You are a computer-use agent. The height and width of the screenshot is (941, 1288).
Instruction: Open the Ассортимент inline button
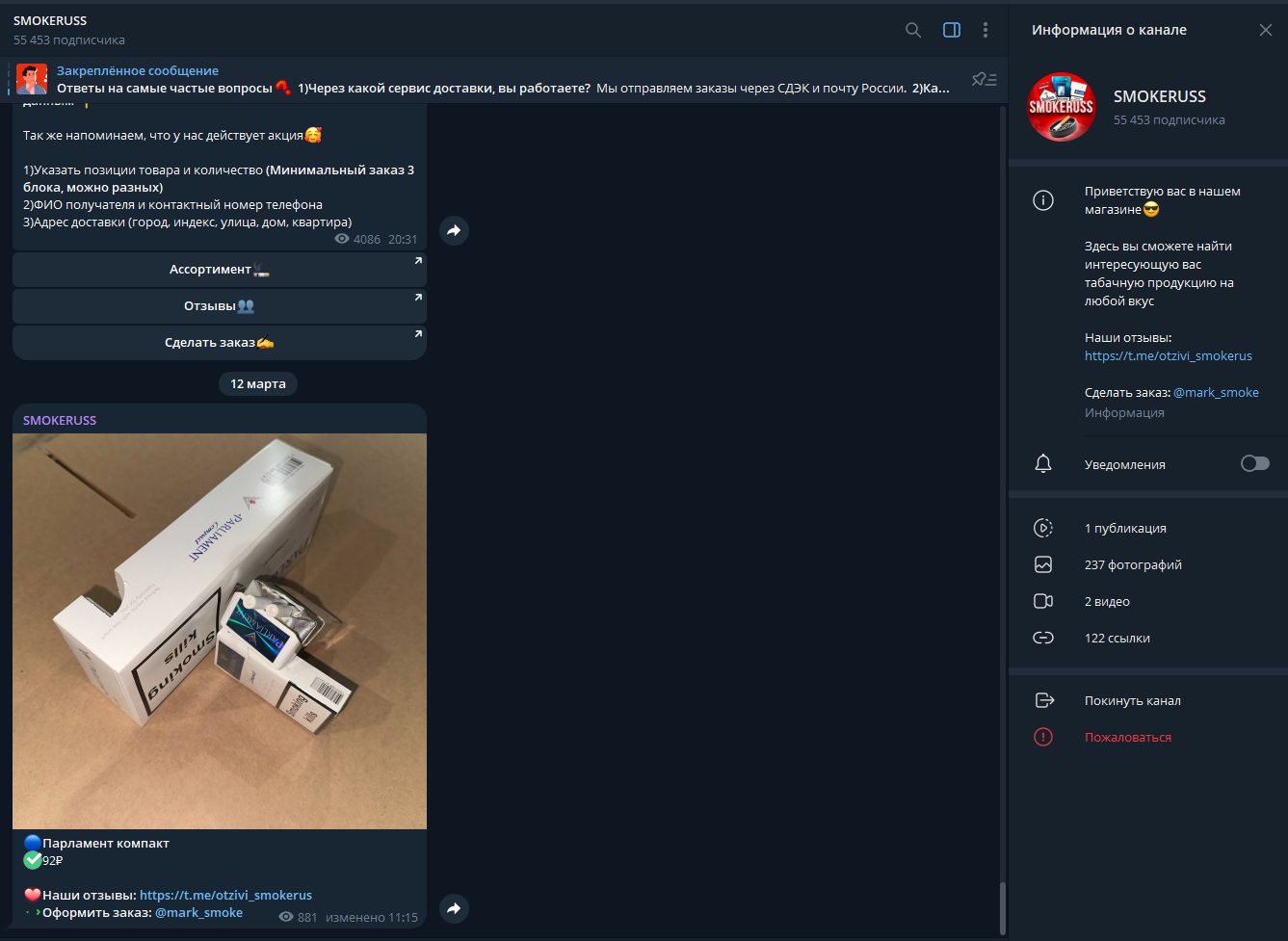point(220,270)
